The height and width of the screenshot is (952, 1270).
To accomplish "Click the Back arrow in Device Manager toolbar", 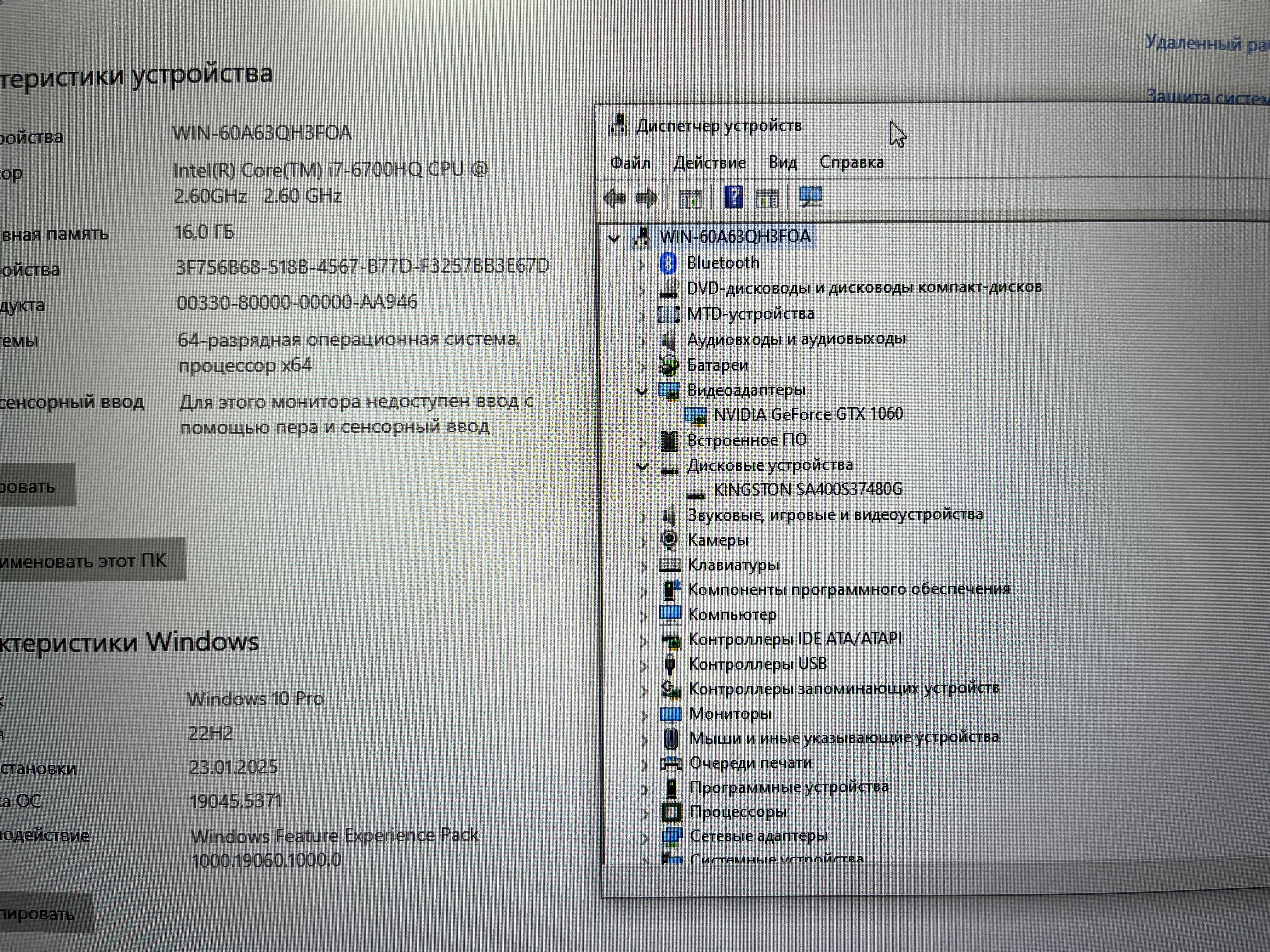I will click(x=614, y=199).
